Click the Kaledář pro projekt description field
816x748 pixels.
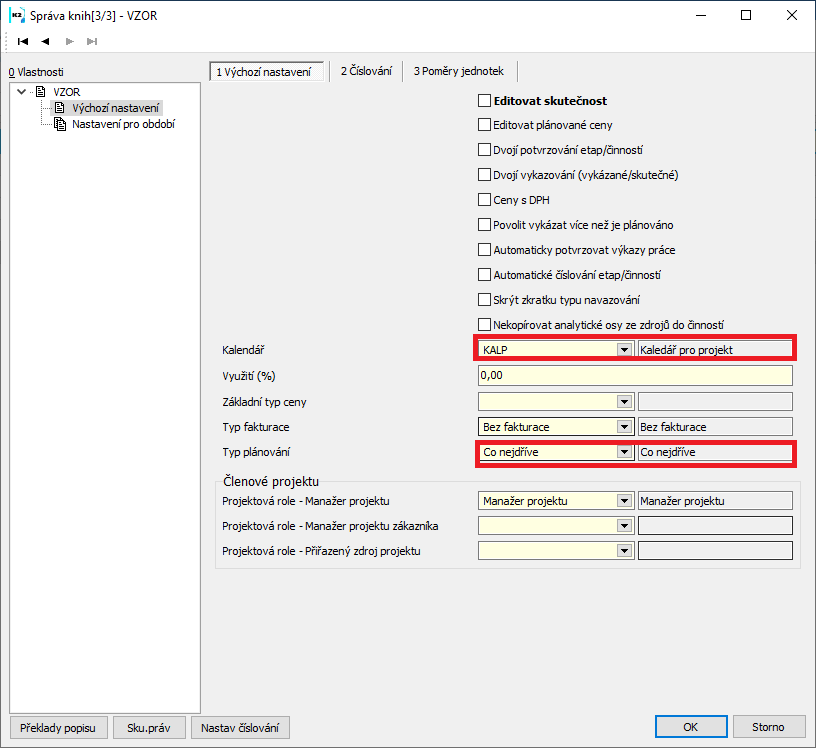click(x=715, y=350)
